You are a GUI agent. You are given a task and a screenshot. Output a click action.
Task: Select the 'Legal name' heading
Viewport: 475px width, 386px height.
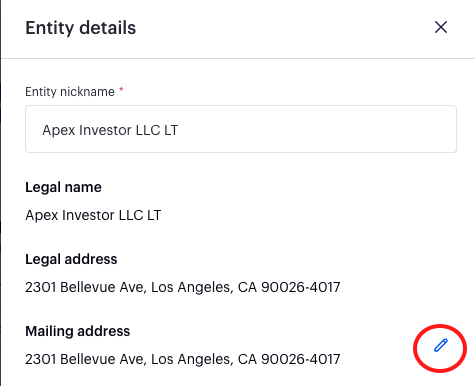pos(63,187)
